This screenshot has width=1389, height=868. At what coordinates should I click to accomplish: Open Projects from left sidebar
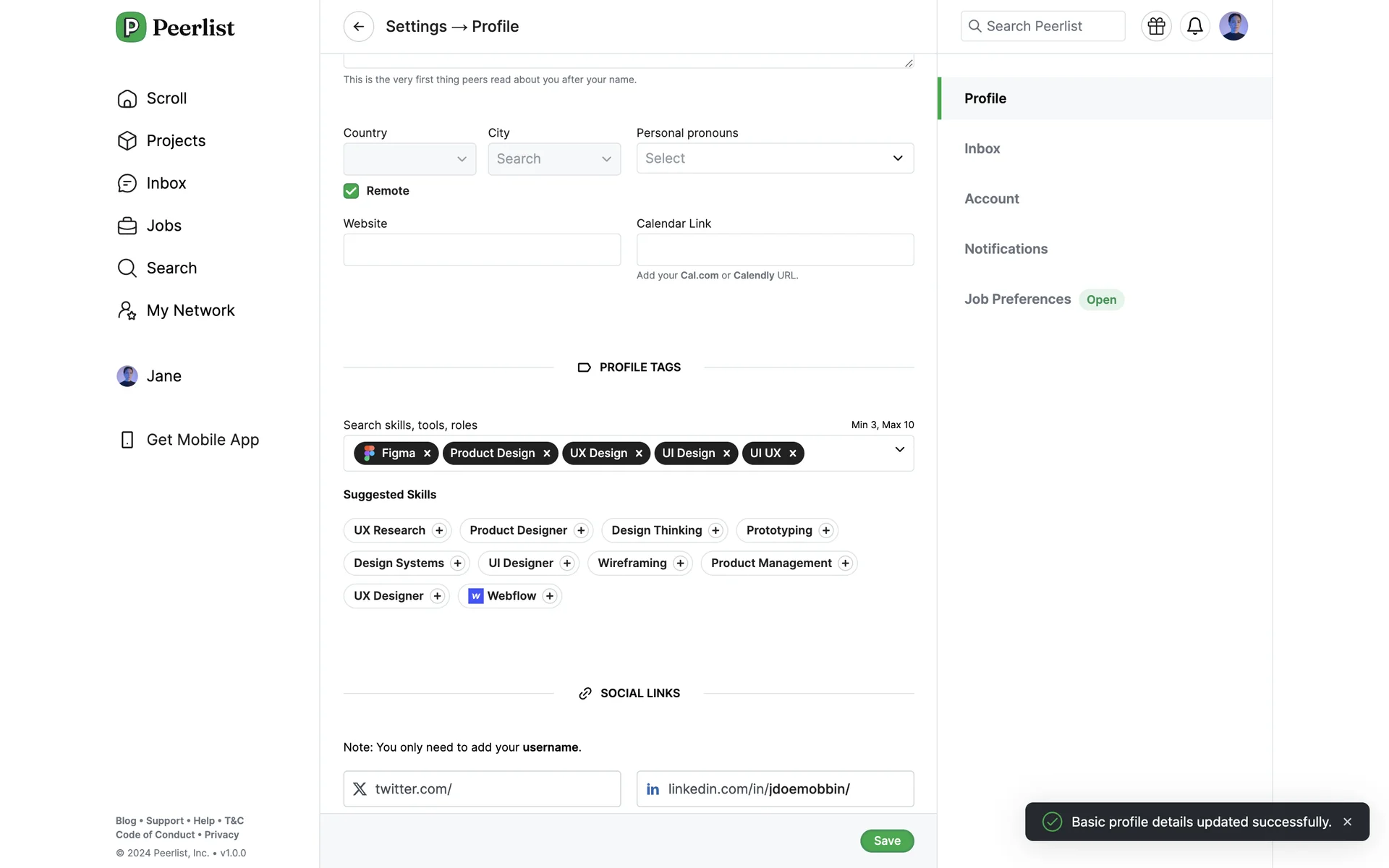[175, 140]
